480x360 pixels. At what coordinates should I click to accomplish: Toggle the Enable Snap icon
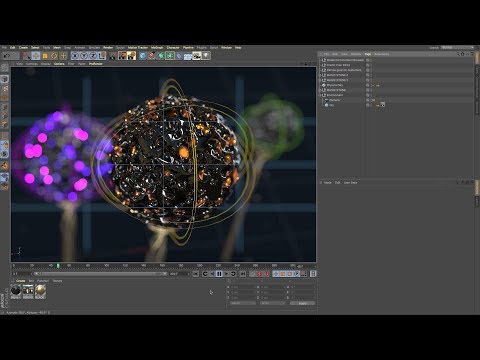pyautogui.click(x=5, y=166)
